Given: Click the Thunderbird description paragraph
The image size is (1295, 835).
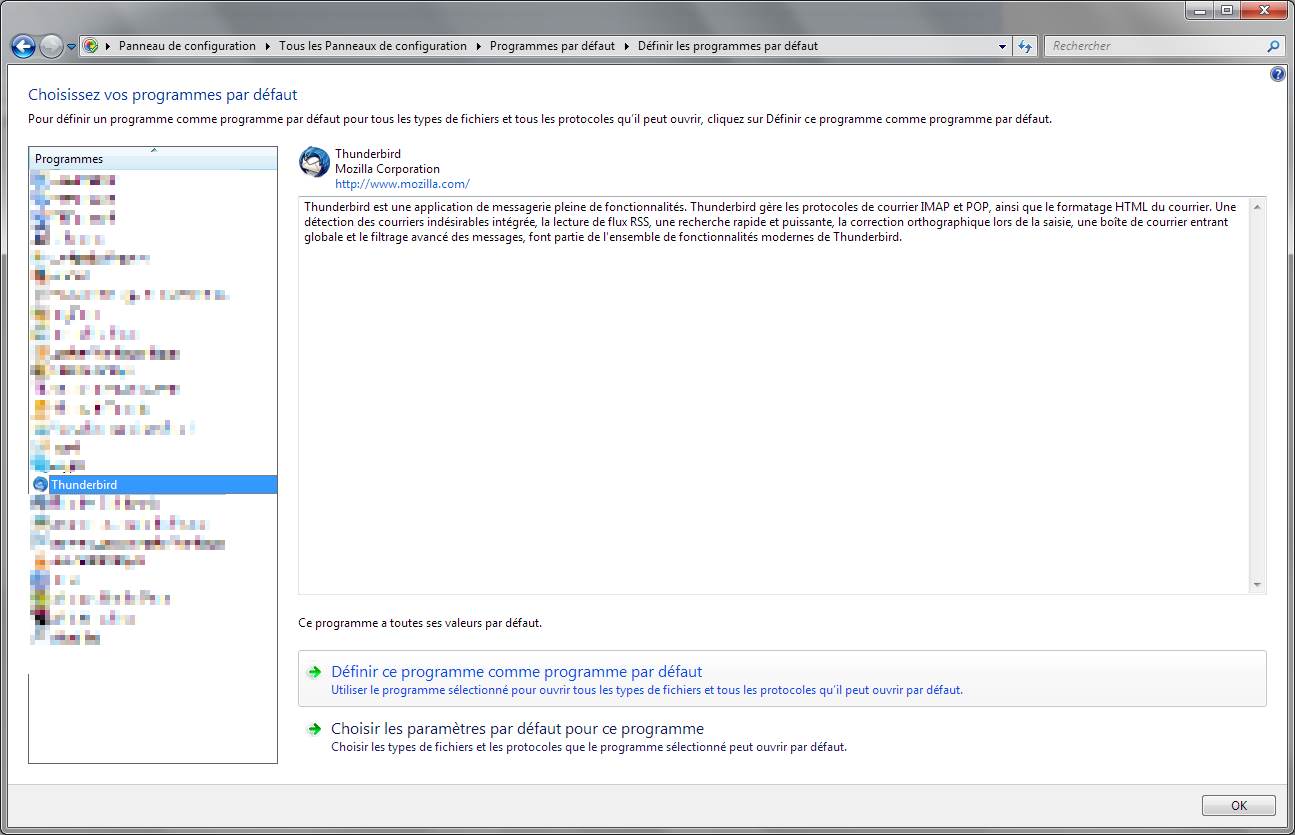Looking at the screenshot, I should pos(770,222).
